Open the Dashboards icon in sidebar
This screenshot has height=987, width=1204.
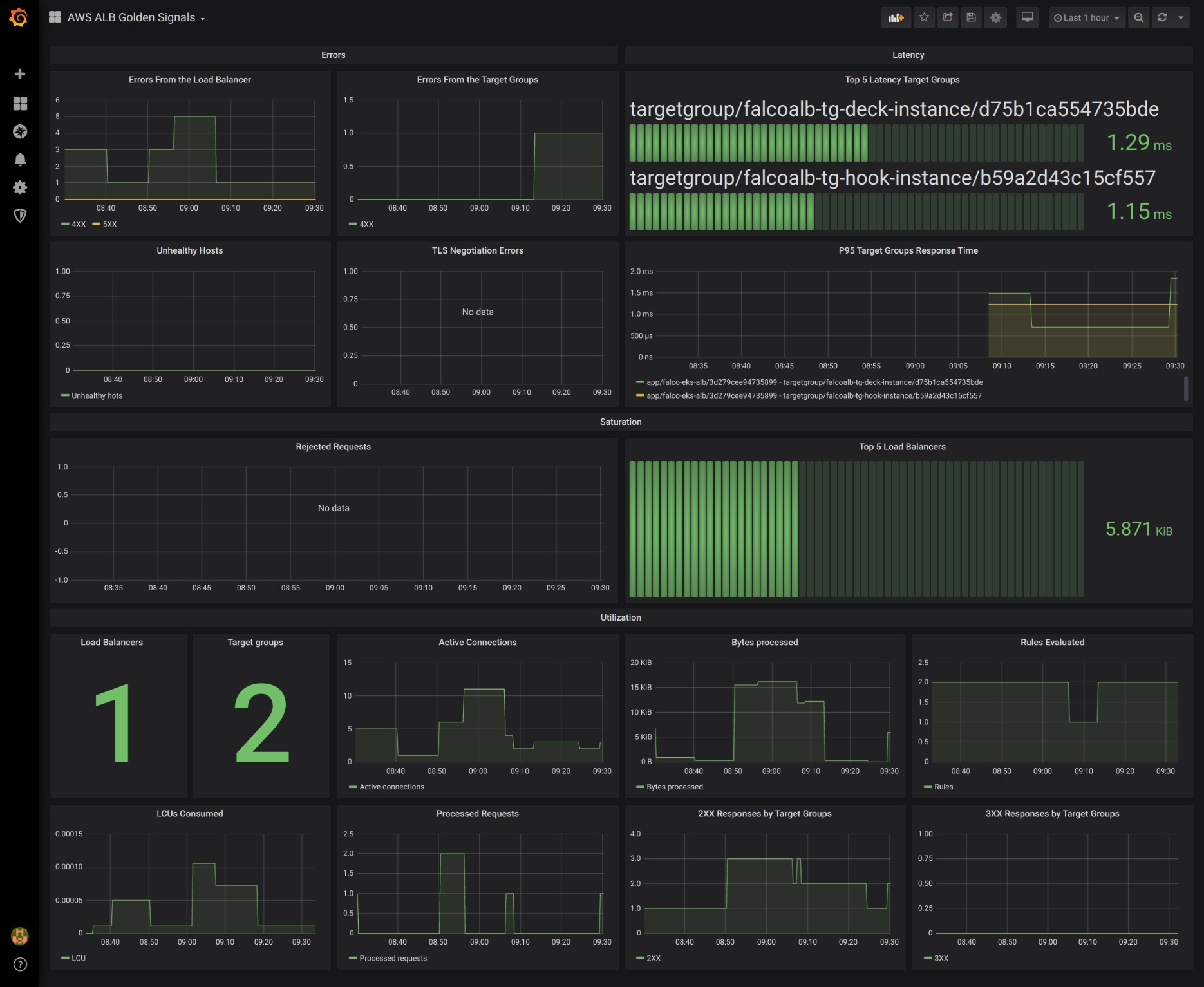(x=20, y=103)
